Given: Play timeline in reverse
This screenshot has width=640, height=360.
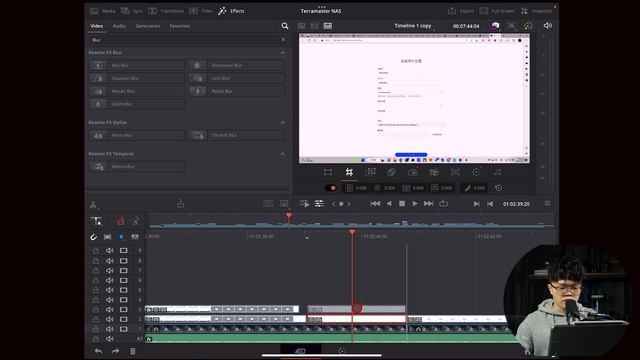Looking at the screenshot, I should tap(389, 204).
